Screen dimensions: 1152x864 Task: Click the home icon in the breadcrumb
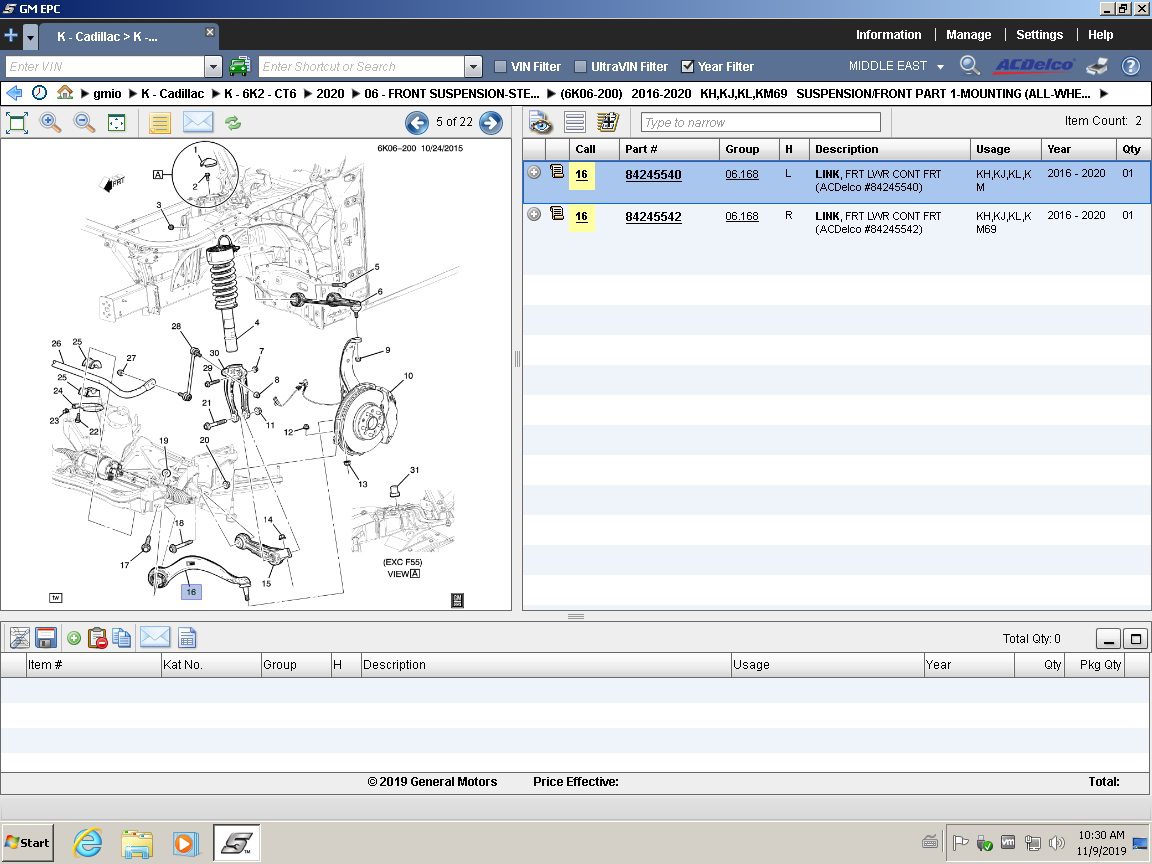click(x=65, y=93)
